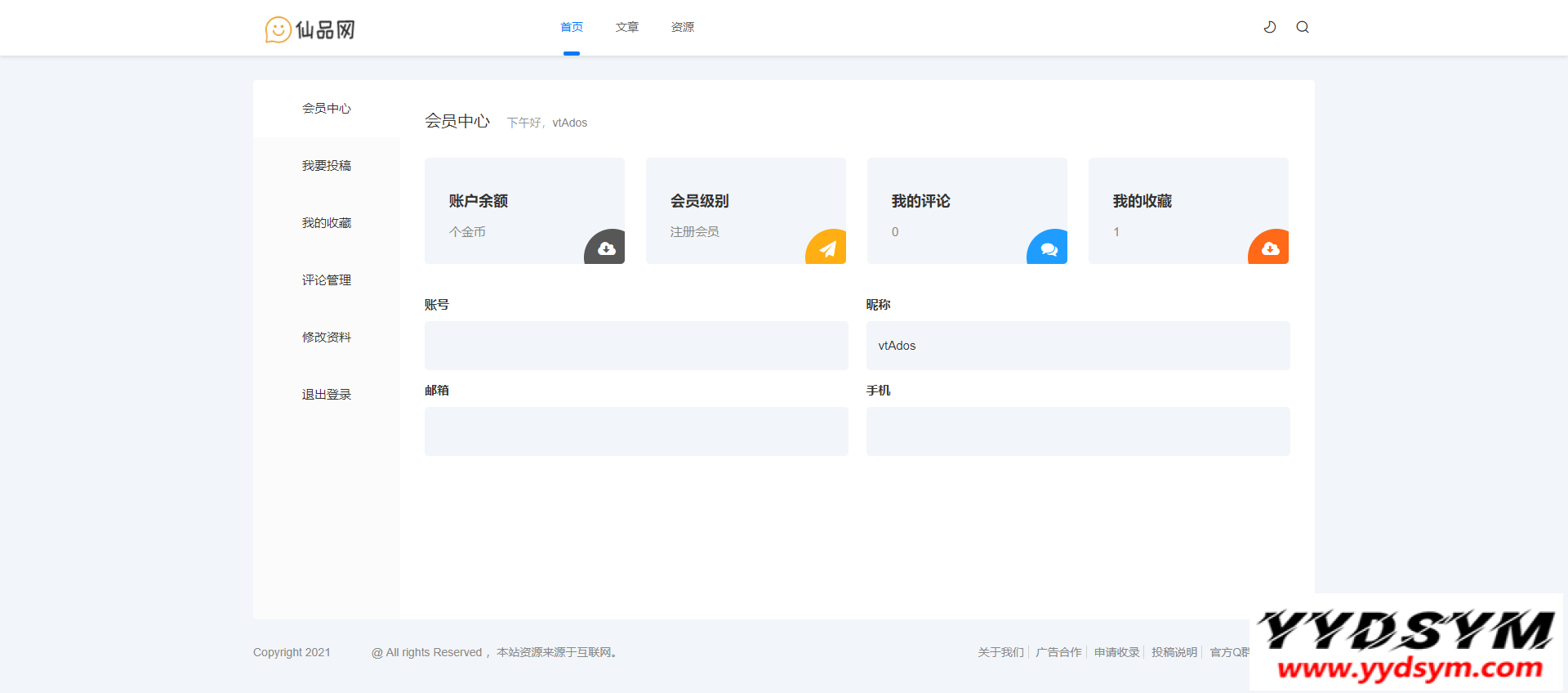Click 退出登录 to log out

click(x=327, y=395)
